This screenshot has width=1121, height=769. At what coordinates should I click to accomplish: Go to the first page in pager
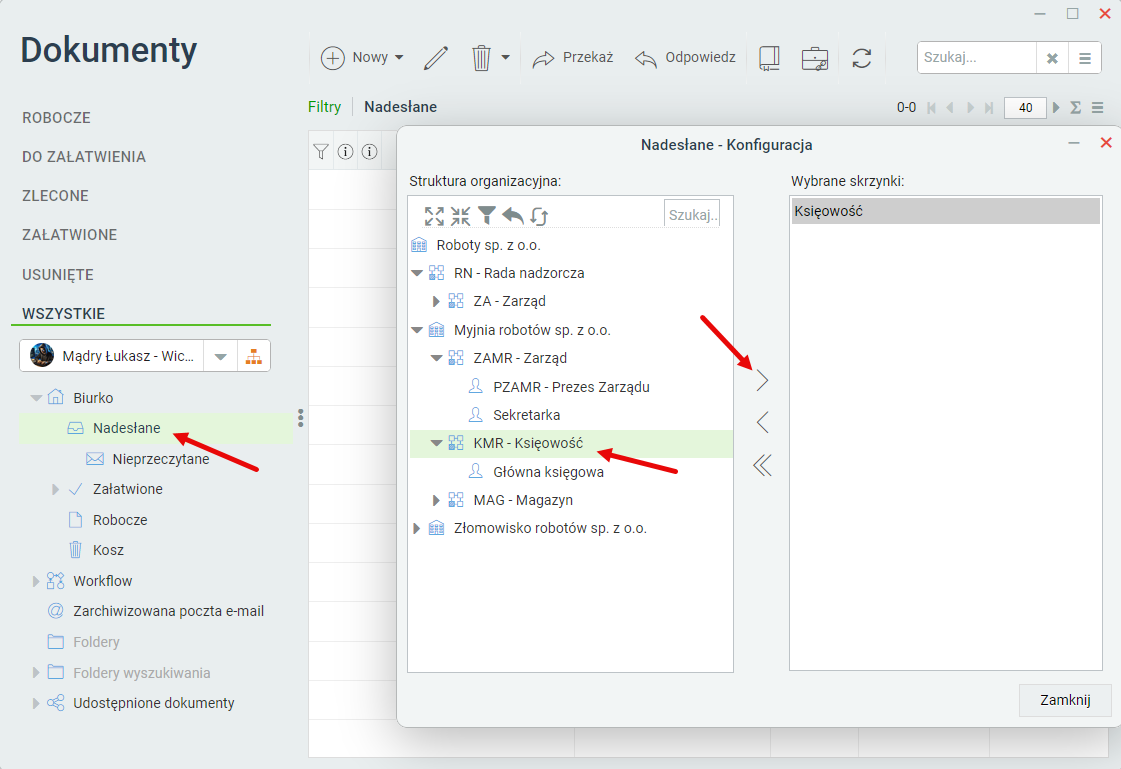pyautogui.click(x=932, y=108)
